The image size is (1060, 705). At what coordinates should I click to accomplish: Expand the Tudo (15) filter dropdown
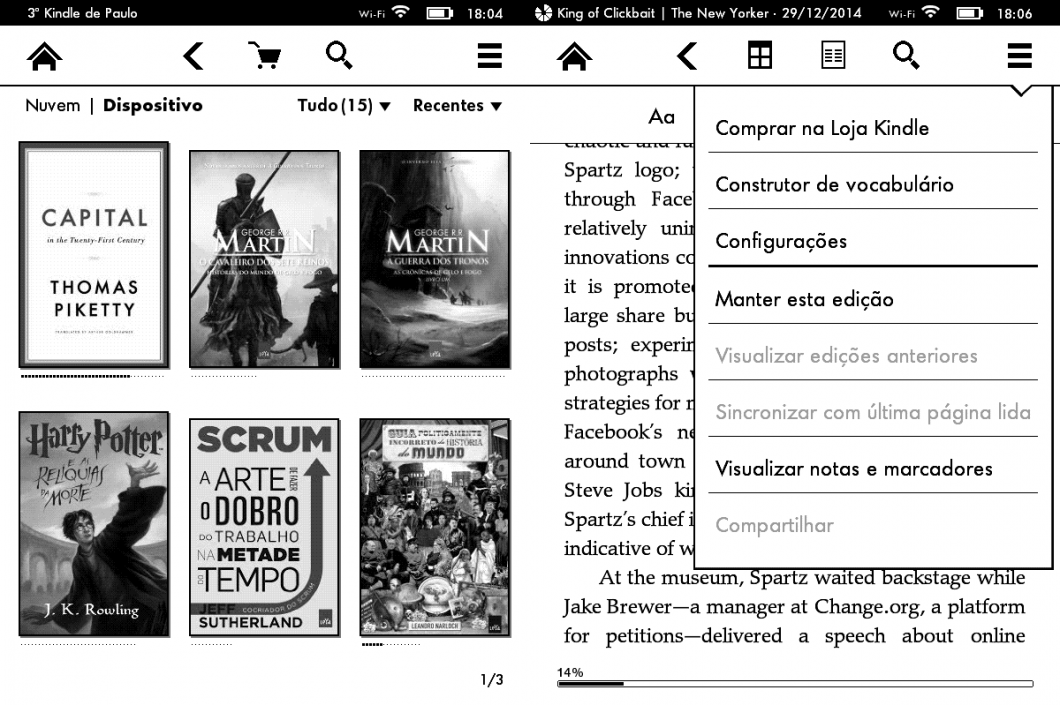(x=344, y=105)
